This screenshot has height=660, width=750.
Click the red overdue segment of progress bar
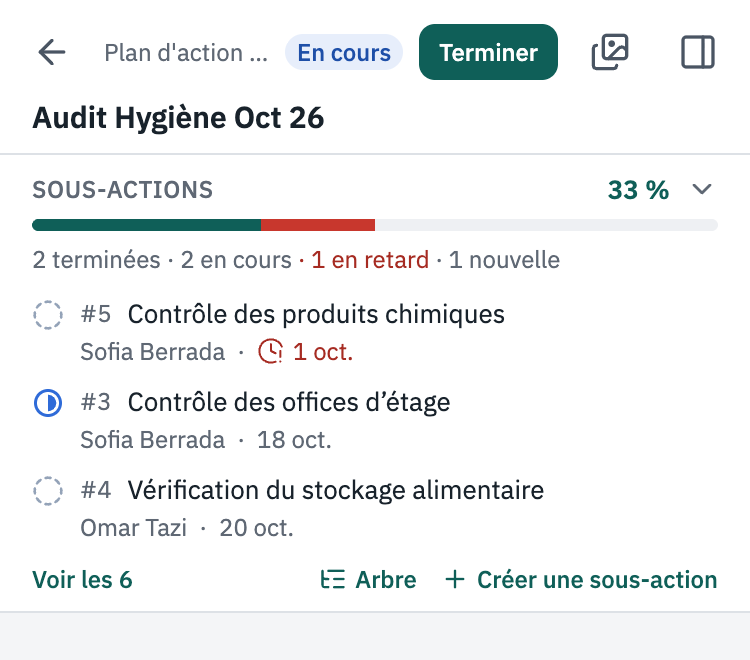coord(318,225)
